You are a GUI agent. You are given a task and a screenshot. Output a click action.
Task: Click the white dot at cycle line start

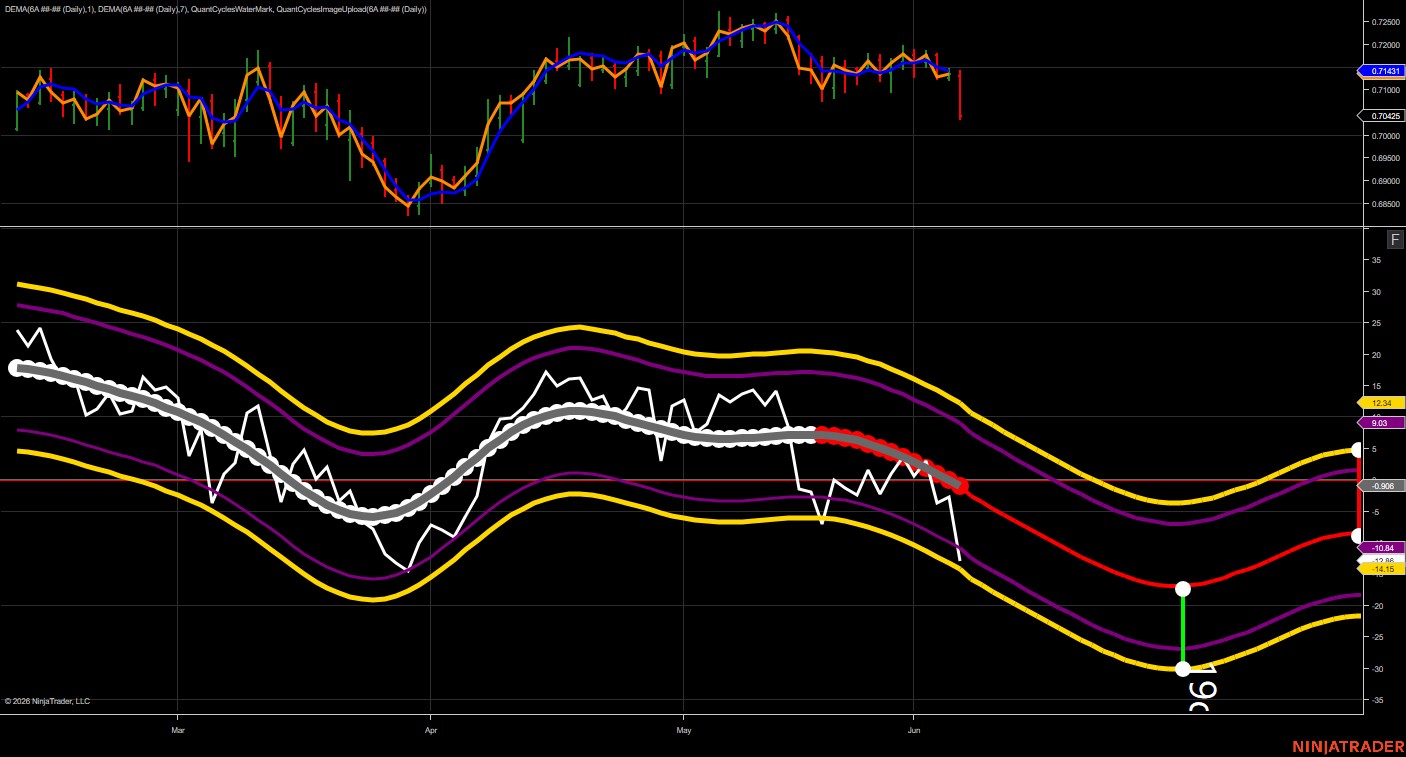(x=15, y=368)
